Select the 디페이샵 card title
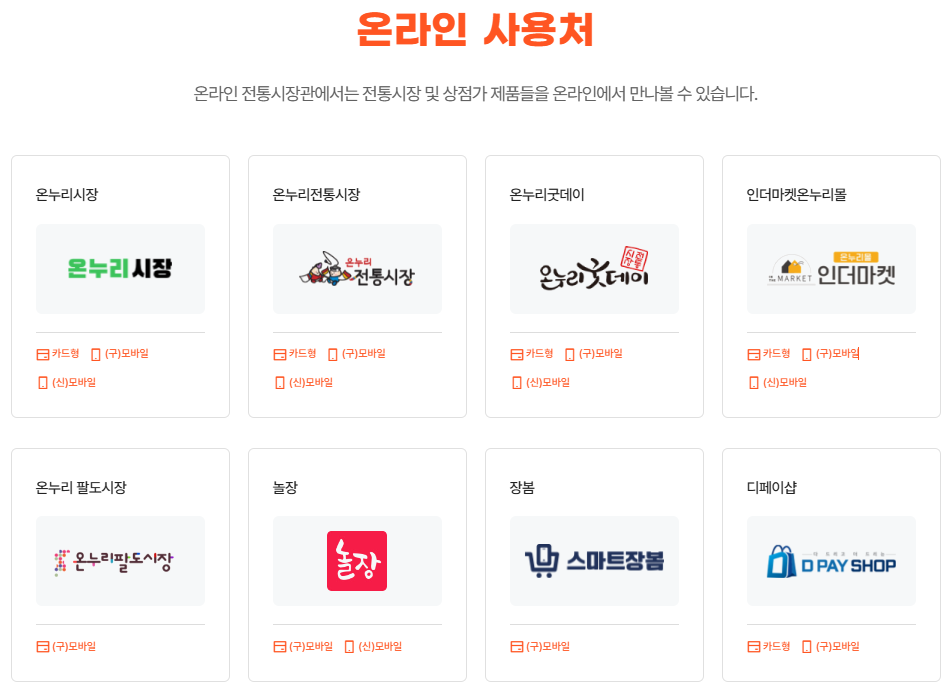Image resolution: width=949 pixels, height=689 pixels. click(x=772, y=487)
